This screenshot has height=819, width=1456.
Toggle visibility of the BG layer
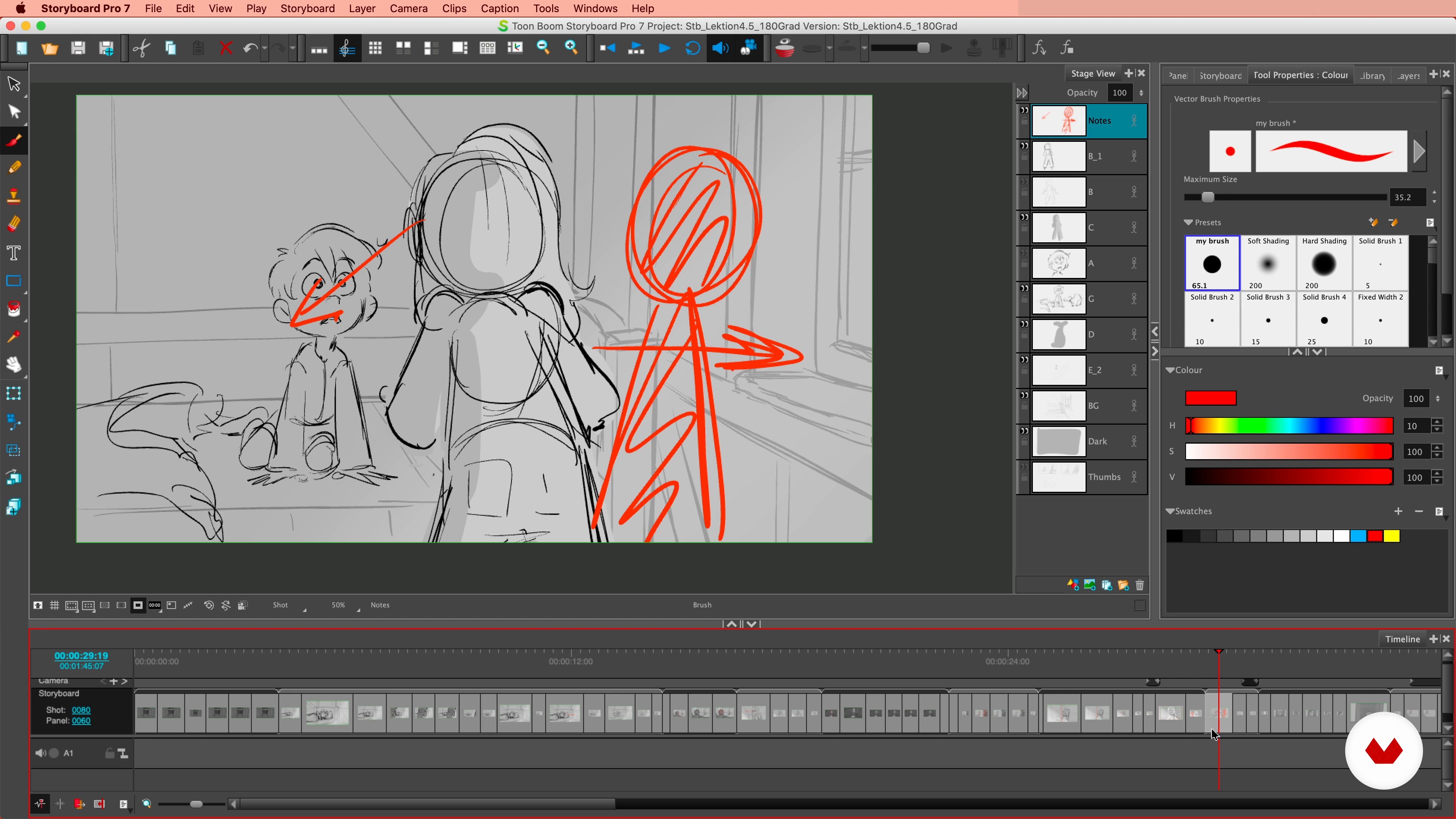[x=1024, y=394]
